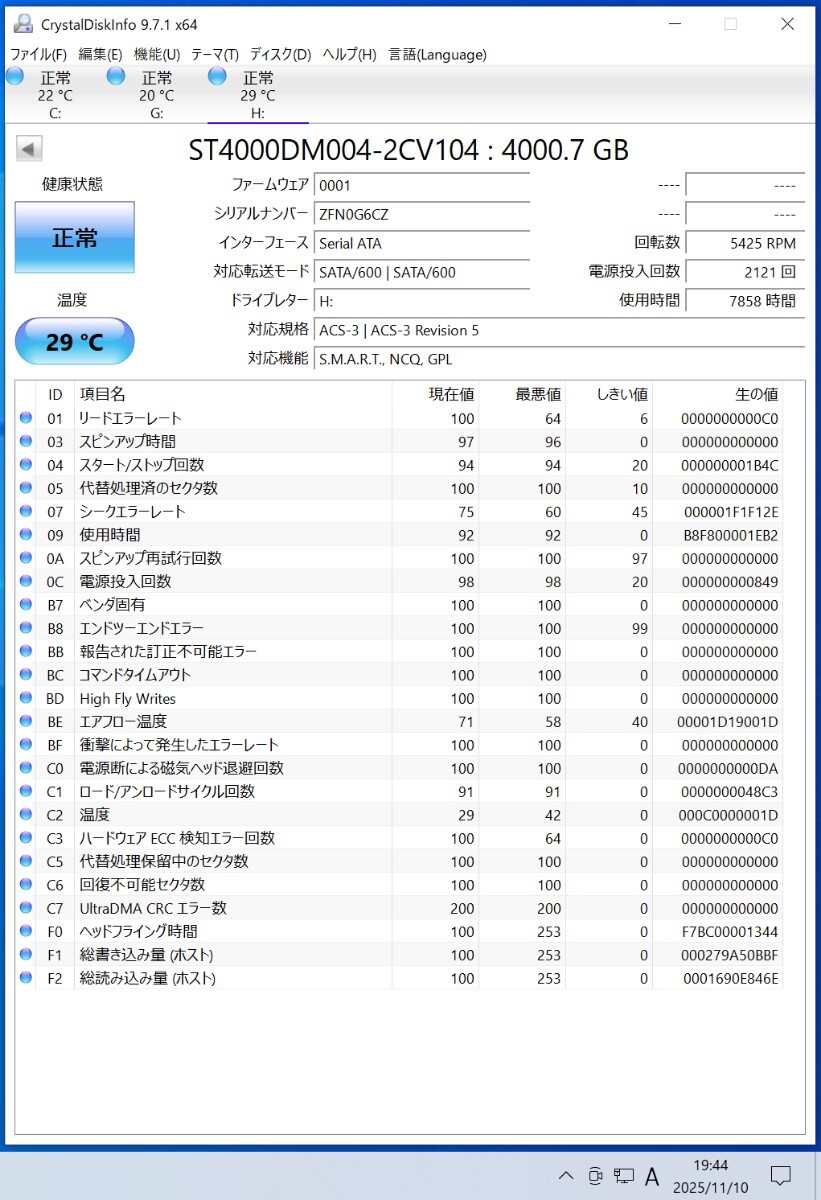Viewport: 821px width, 1200px height.
Task: Click the status dot for スピンアップ時間
Action: pos(26,441)
